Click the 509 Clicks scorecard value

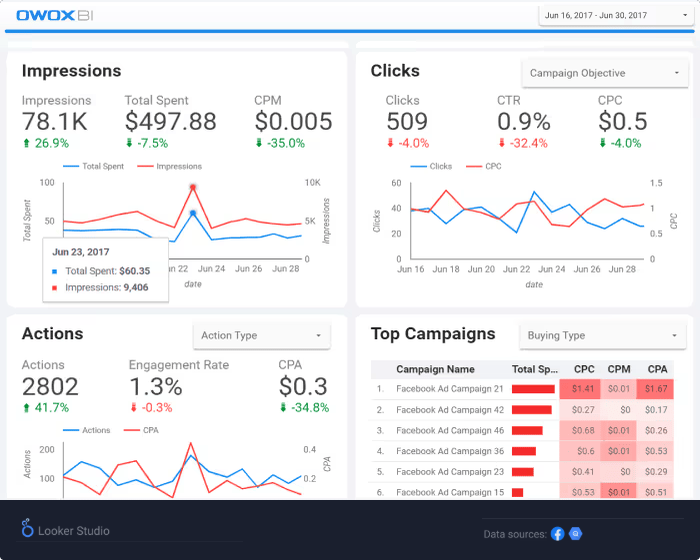pyautogui.click(x=407, y=121)
